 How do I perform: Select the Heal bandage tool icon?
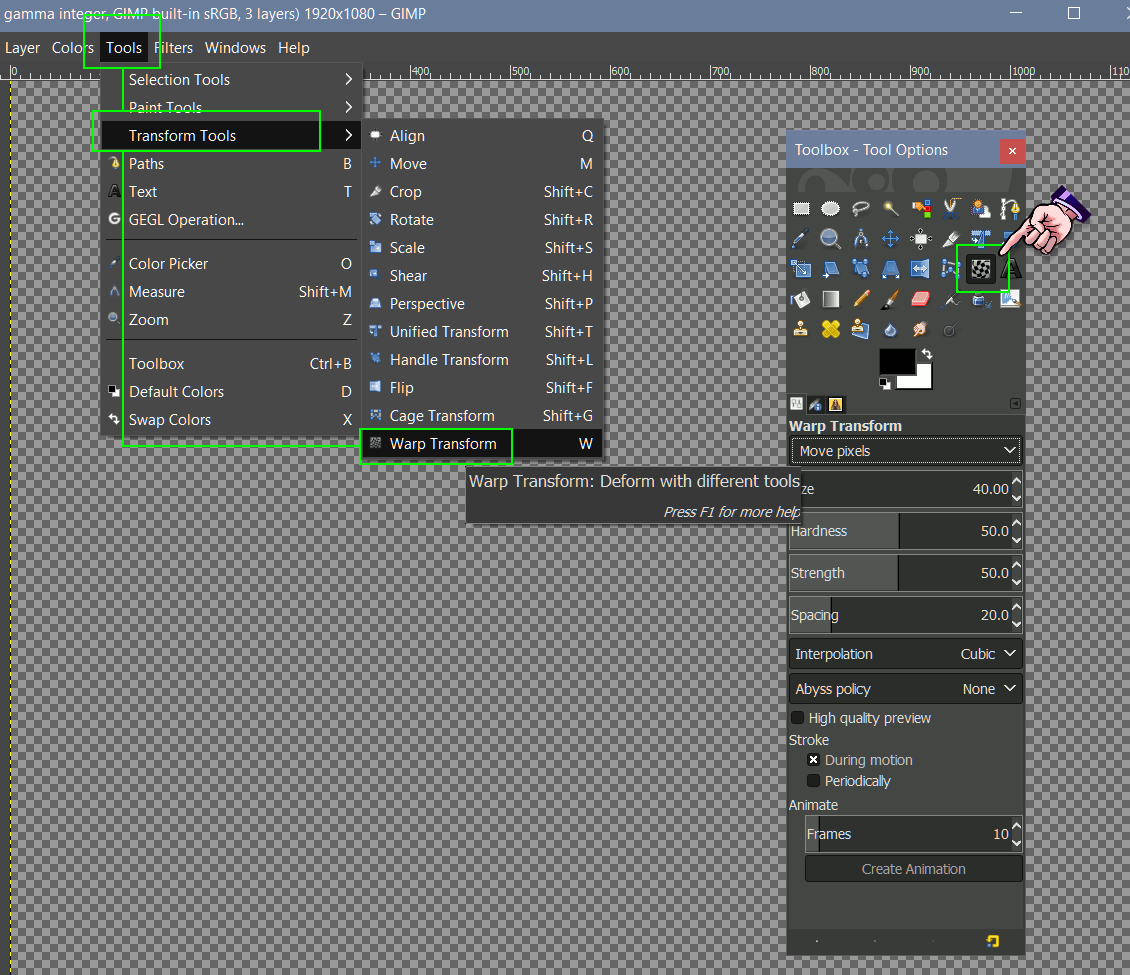[831, 329]
